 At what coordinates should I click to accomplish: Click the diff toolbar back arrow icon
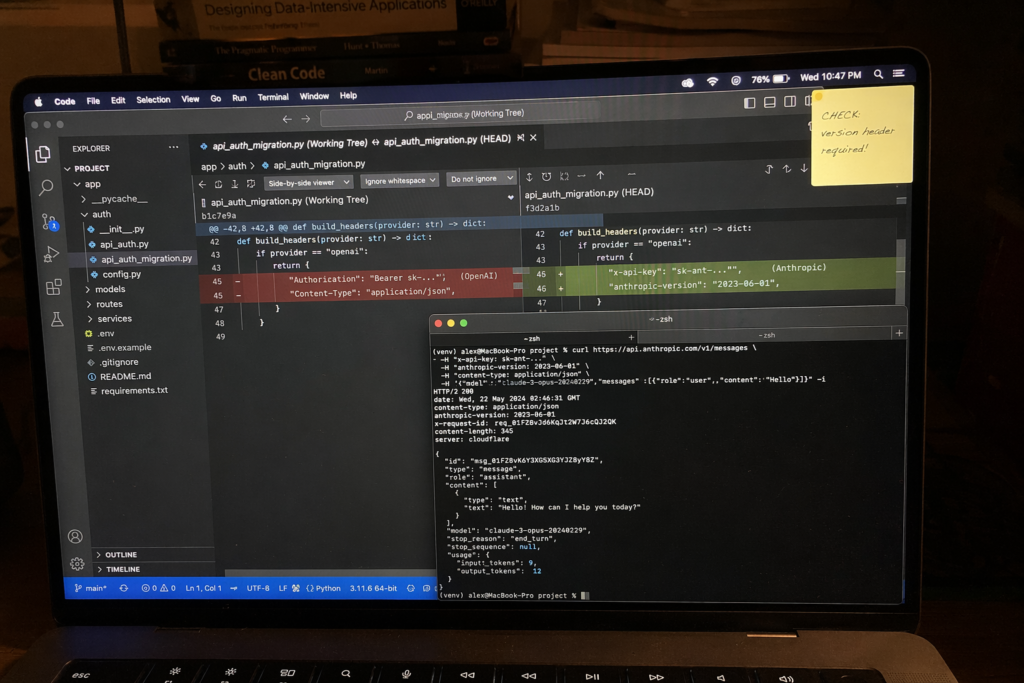[x=202, y=184]
